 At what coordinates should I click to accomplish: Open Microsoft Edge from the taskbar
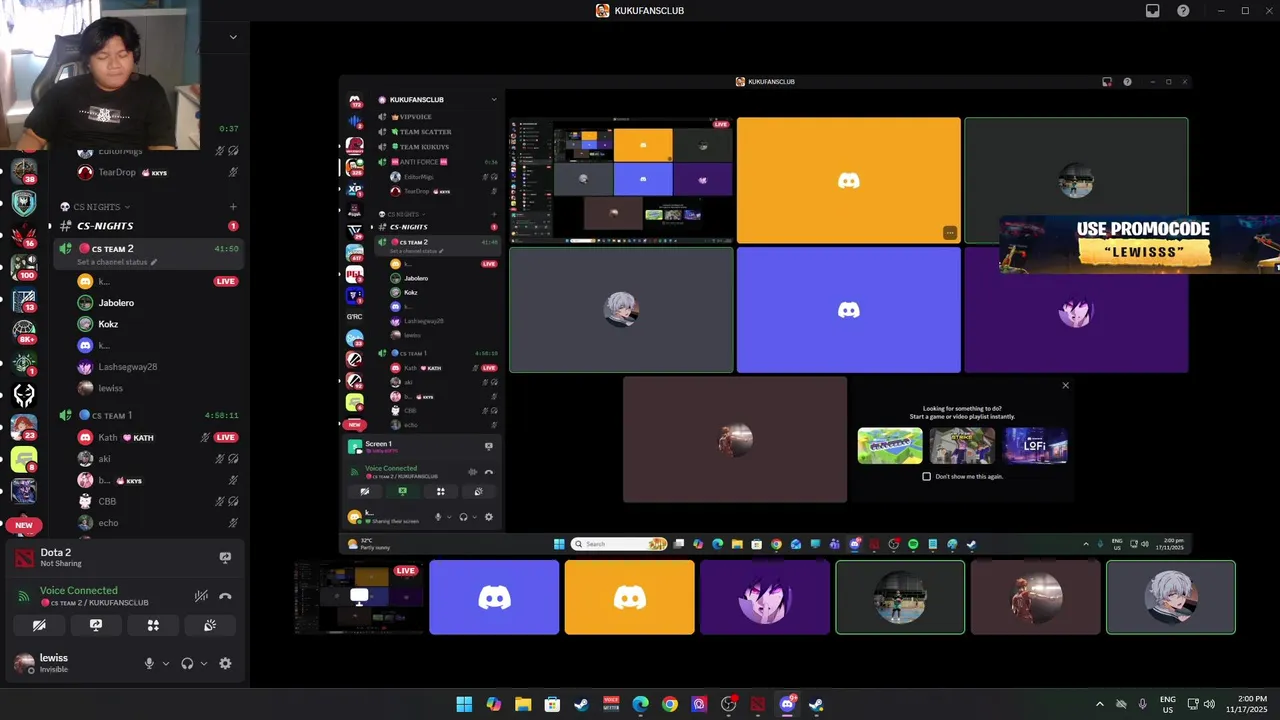pos(640,704)
